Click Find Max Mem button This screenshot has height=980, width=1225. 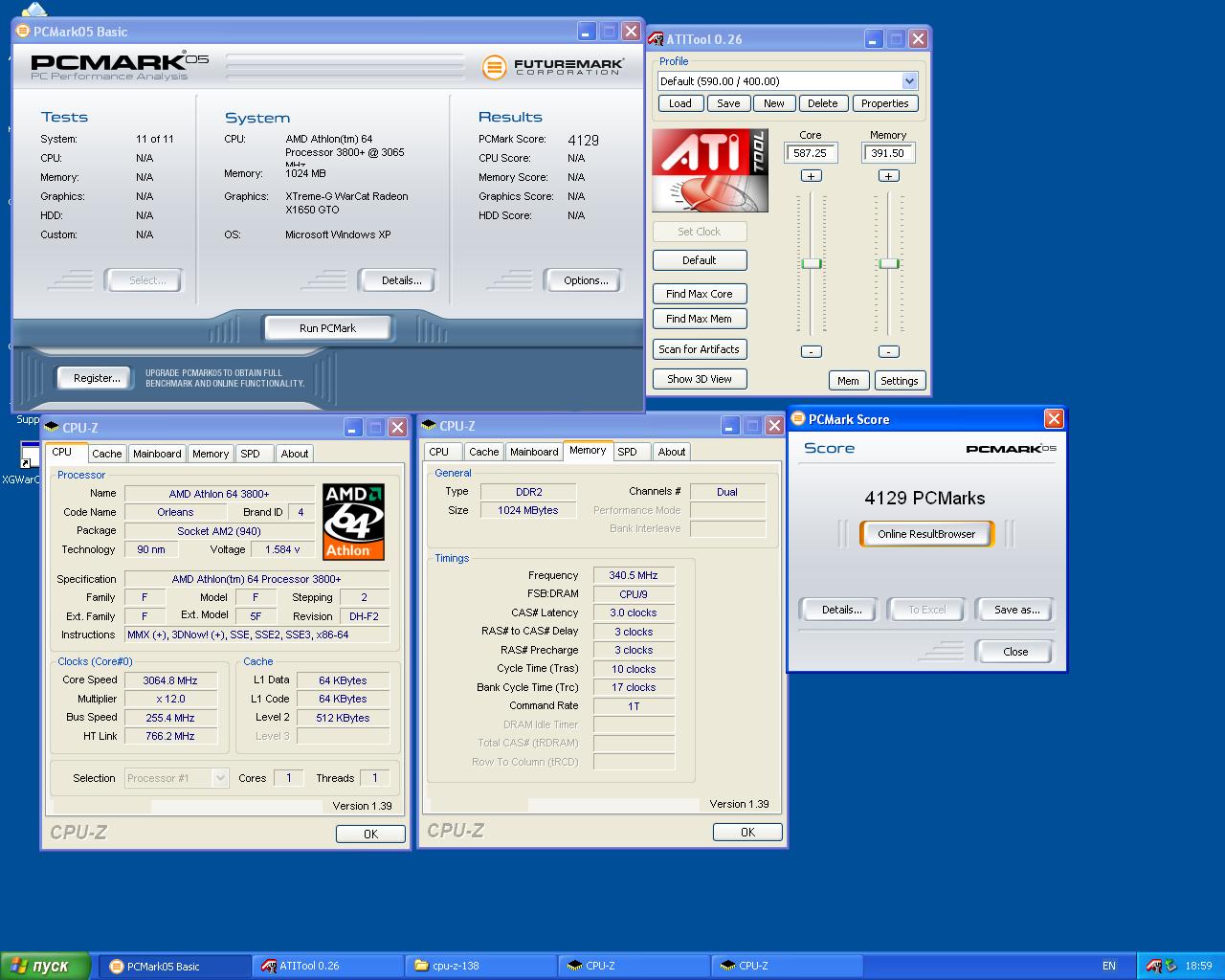coord(700,319)
